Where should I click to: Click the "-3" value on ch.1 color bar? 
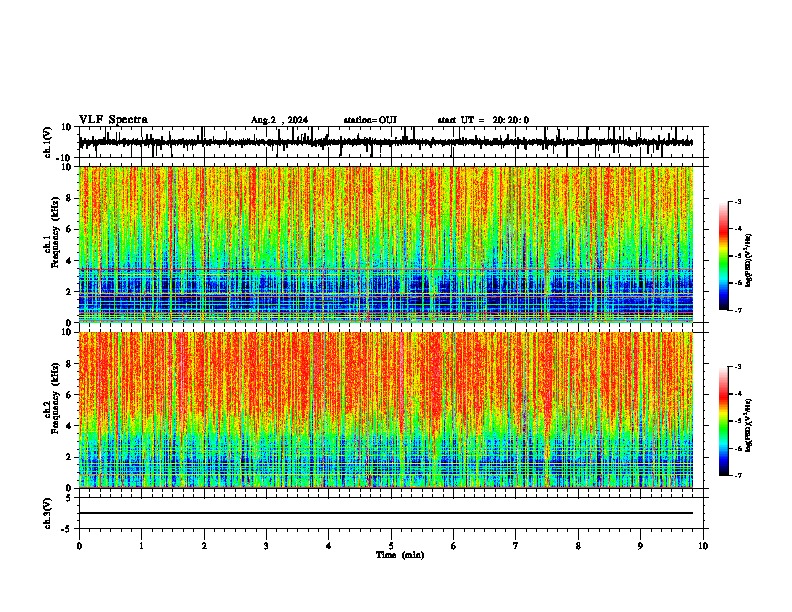click(737, 201)
